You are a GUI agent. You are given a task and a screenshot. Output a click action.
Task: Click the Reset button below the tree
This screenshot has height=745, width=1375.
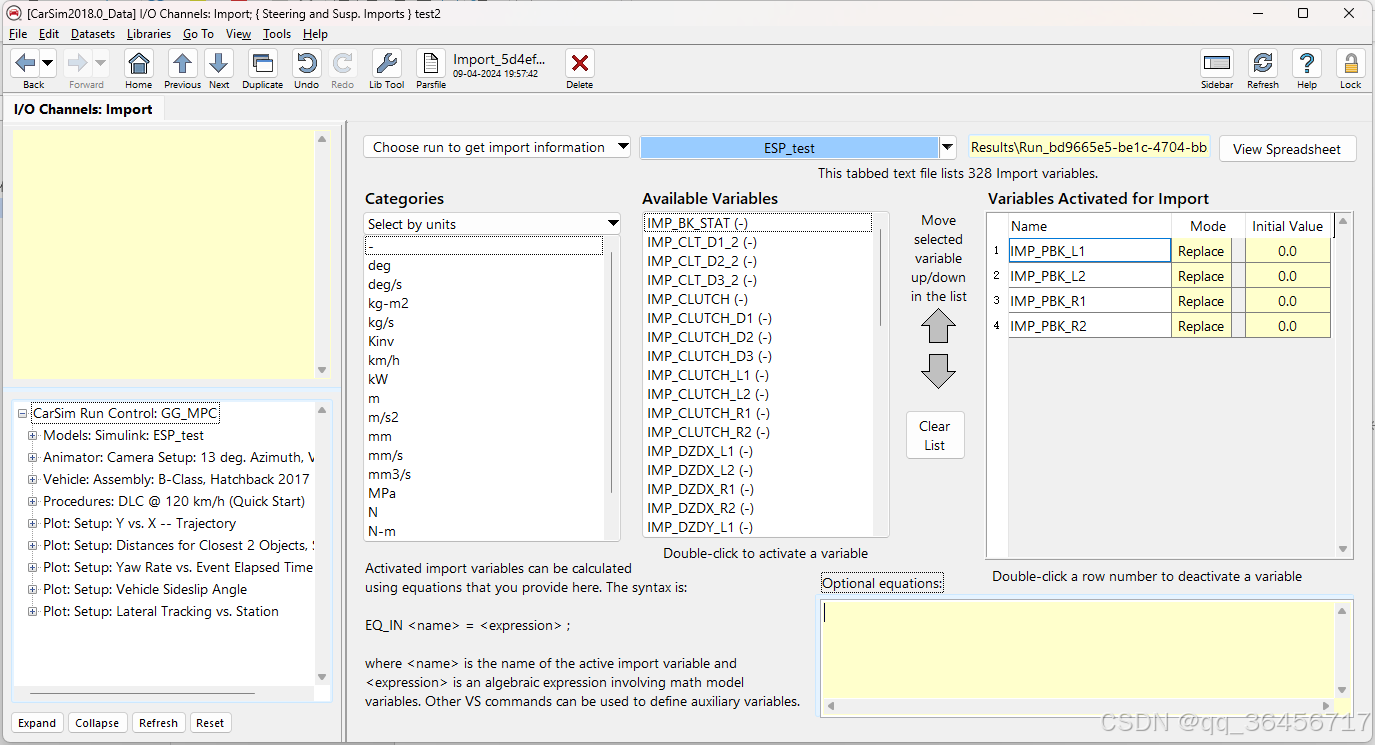[210, 723]
